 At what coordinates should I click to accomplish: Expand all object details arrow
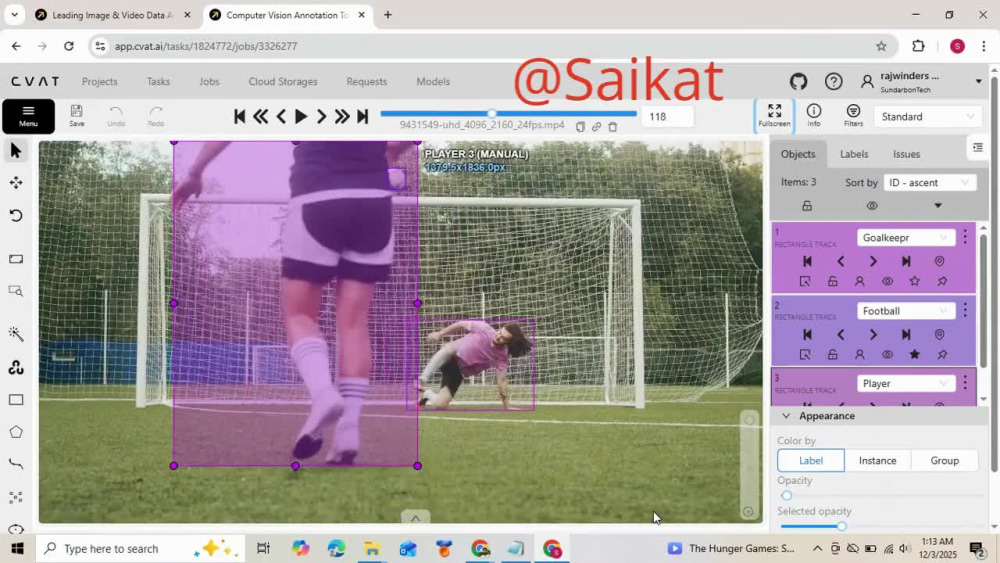coord(938,206)
